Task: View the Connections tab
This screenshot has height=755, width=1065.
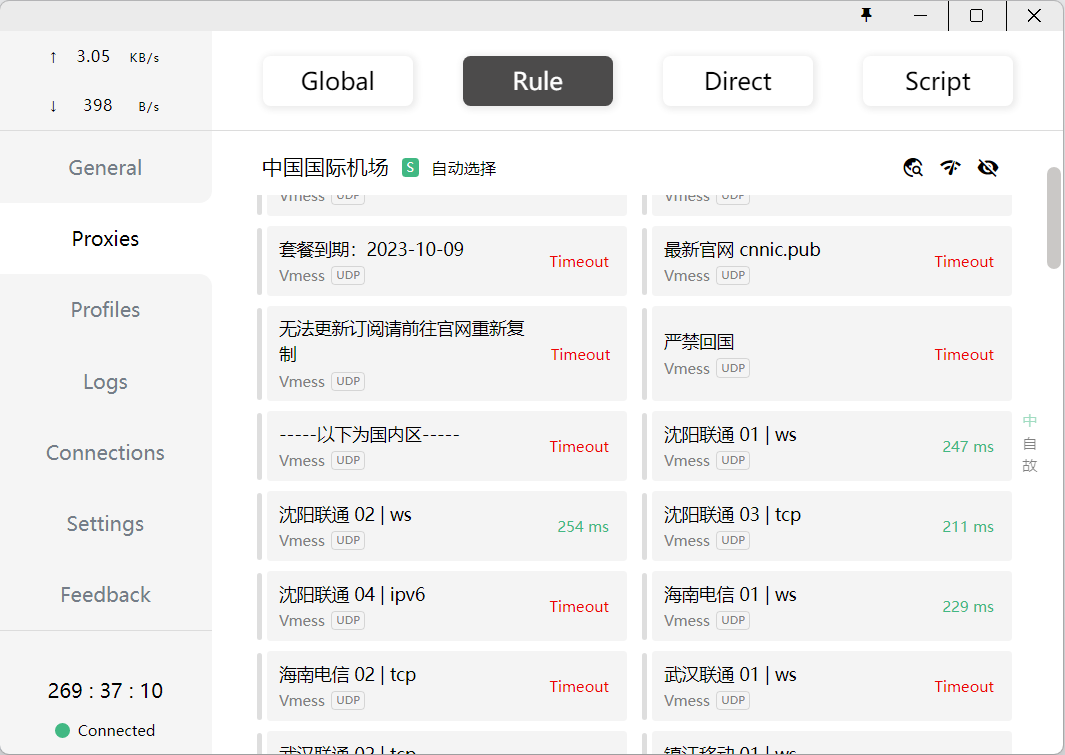Action: pyautogui.click(x=105, y=453)
